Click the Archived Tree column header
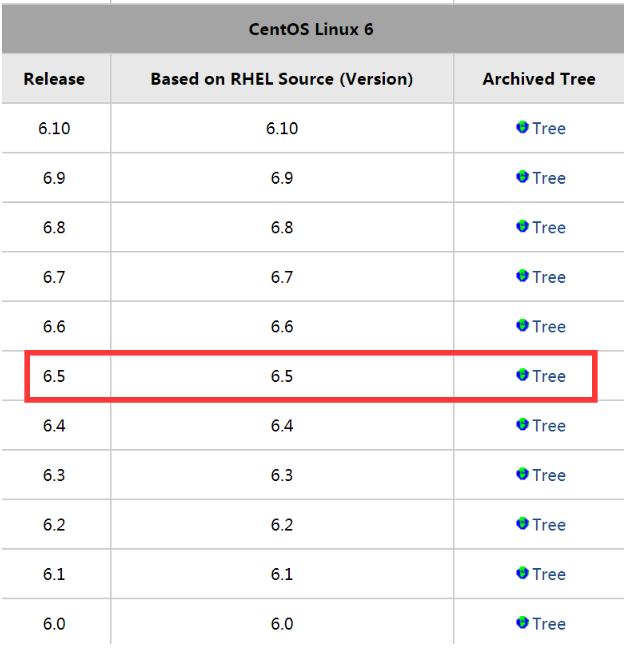The height and width of the screenshot is (652, 630). 539,79
